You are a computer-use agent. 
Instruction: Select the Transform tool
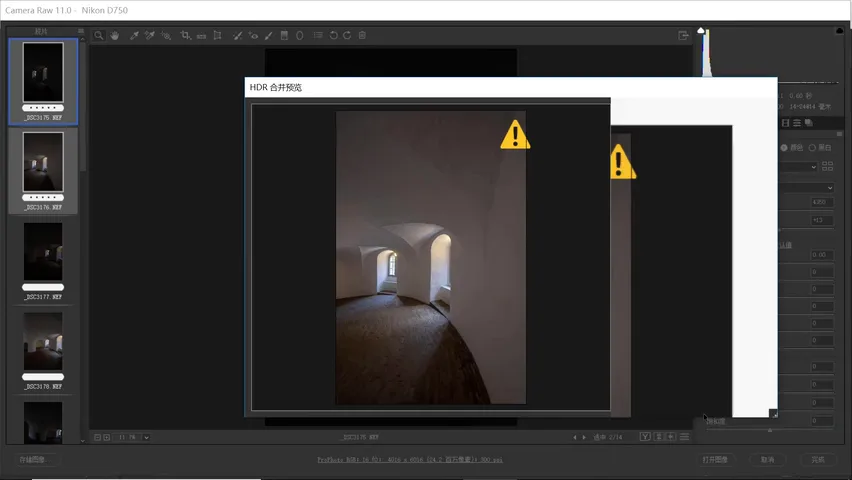pyautogui.click(x=217, y=35)
